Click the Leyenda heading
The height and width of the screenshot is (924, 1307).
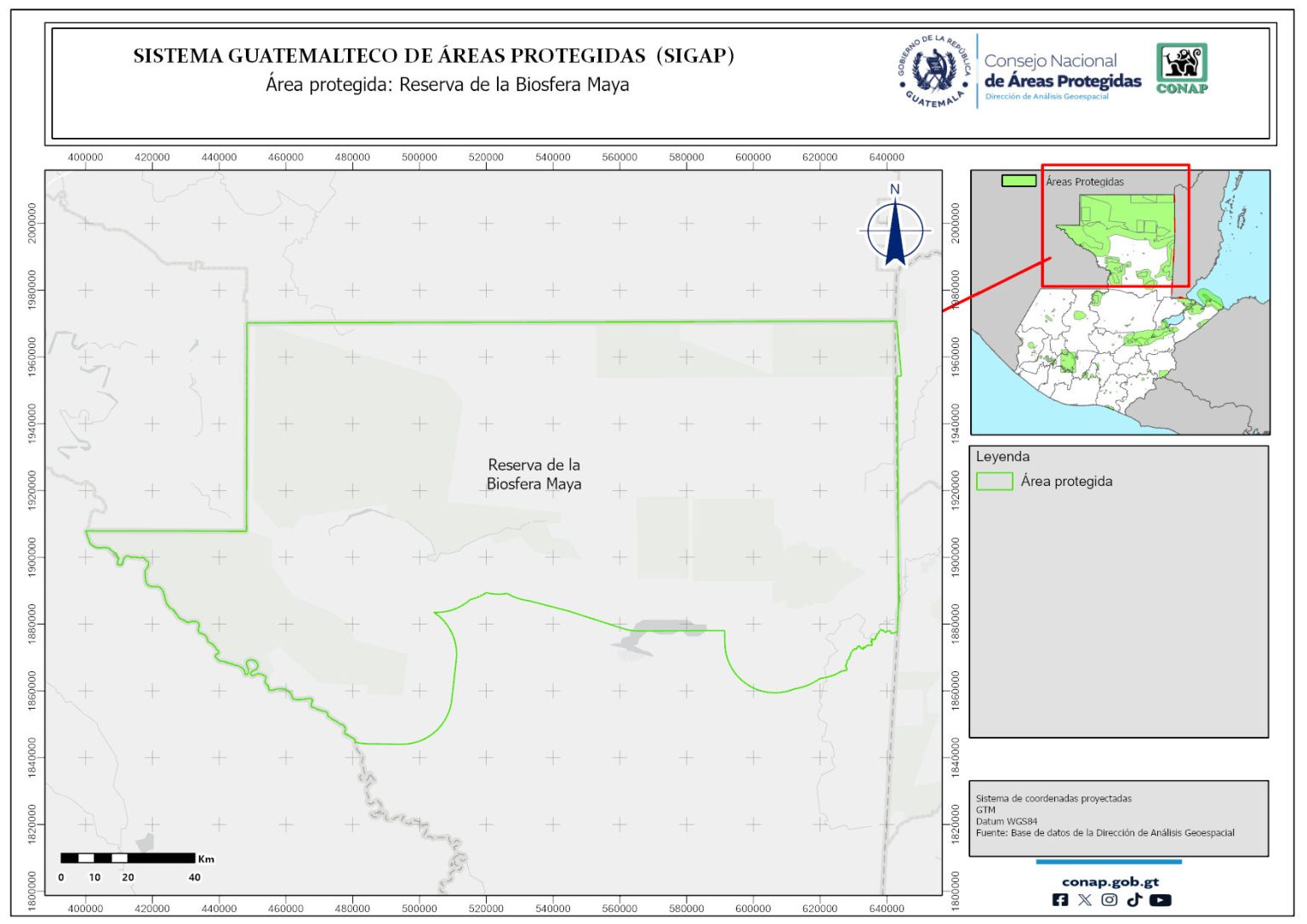[x=1002, y=457]
